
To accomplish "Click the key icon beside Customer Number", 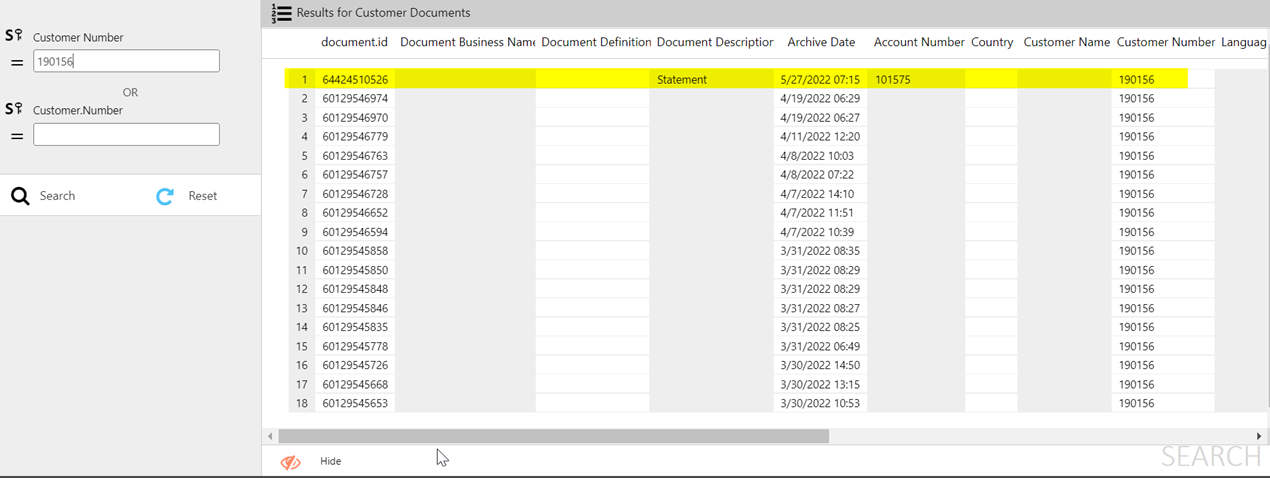I will pos(14,36).
